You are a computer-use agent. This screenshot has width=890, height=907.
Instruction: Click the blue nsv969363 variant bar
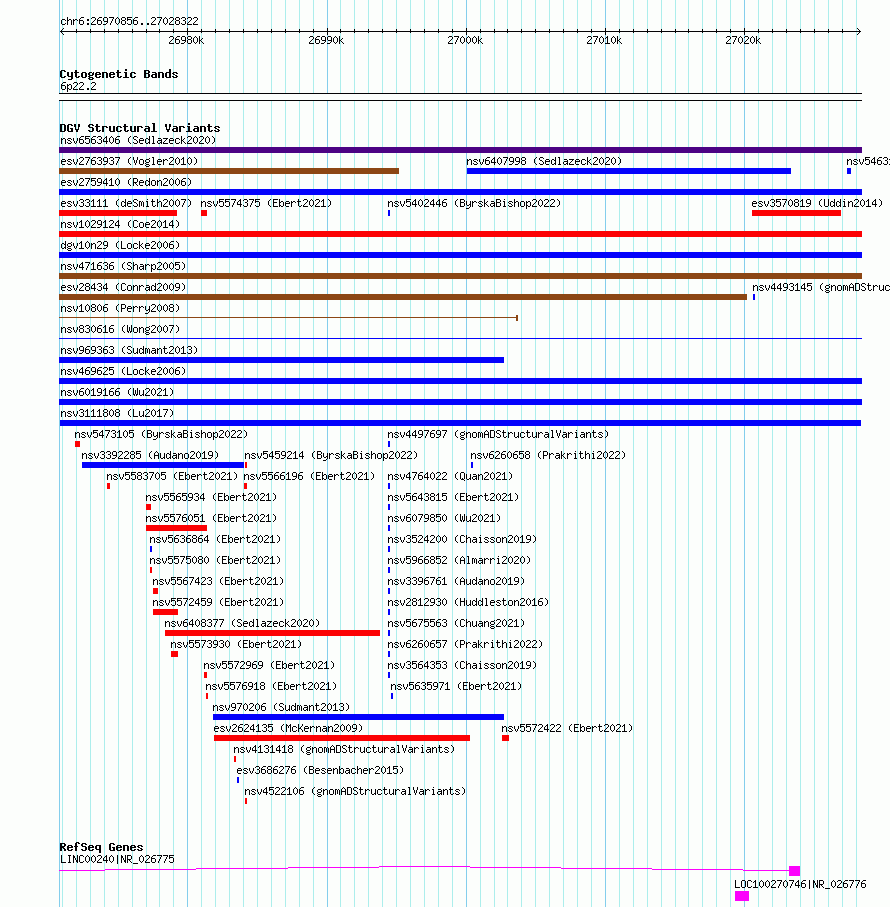pyautogui.click(x=282, y=360)
